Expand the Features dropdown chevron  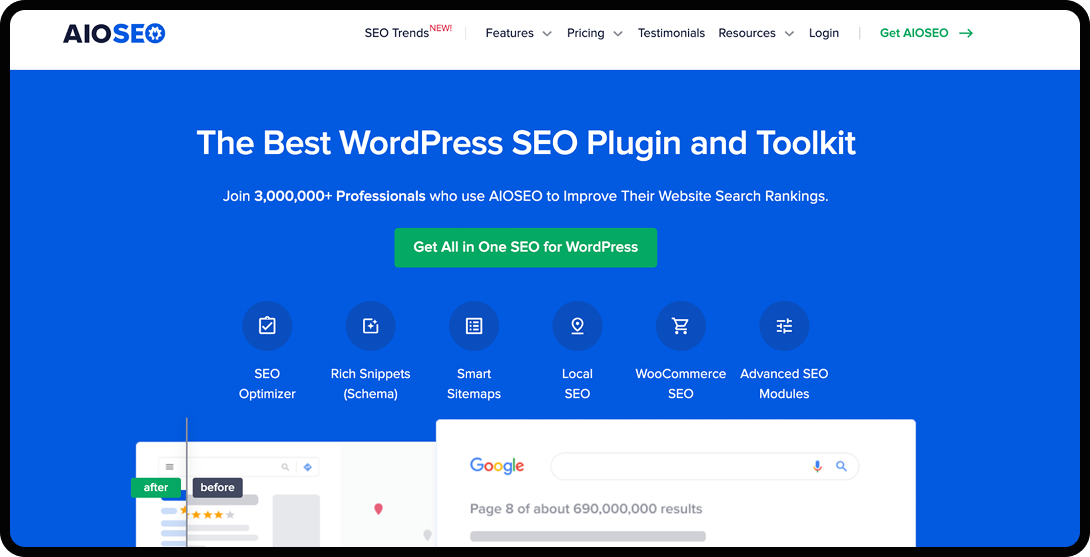point(547,33)
